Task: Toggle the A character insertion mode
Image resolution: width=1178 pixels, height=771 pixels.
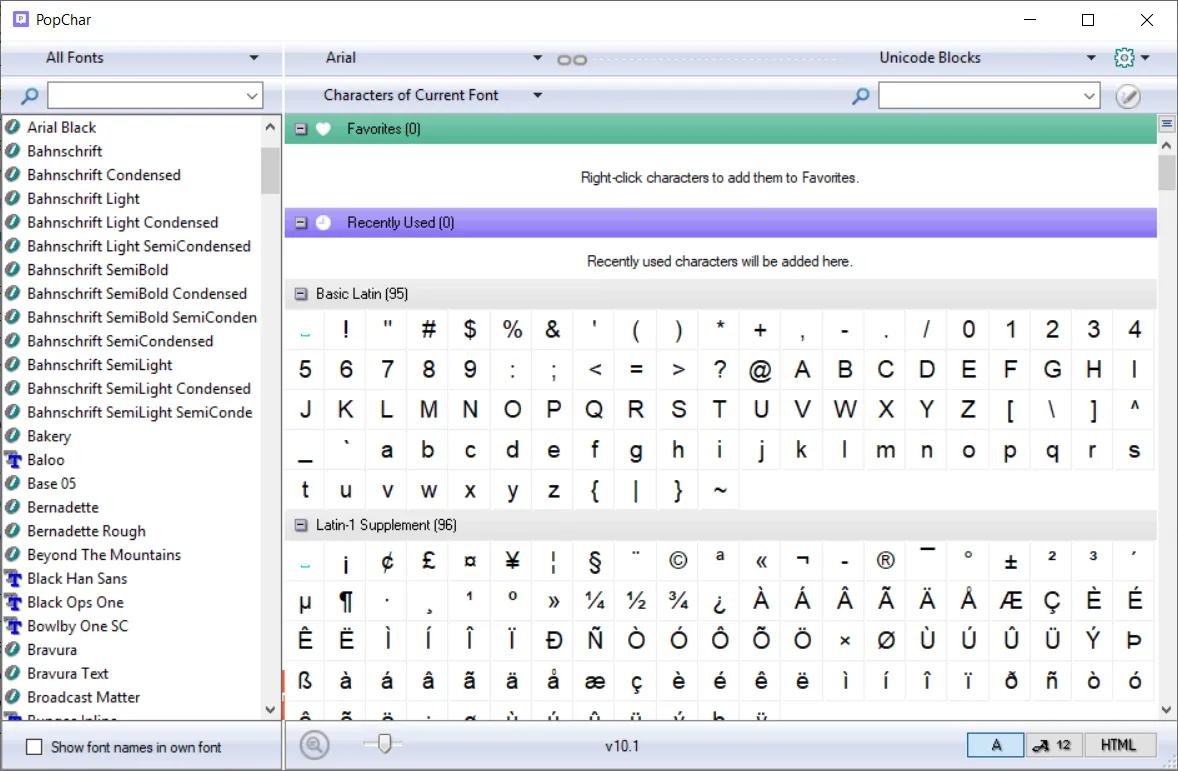Action: pyautogui.click(x=995, y=745)
